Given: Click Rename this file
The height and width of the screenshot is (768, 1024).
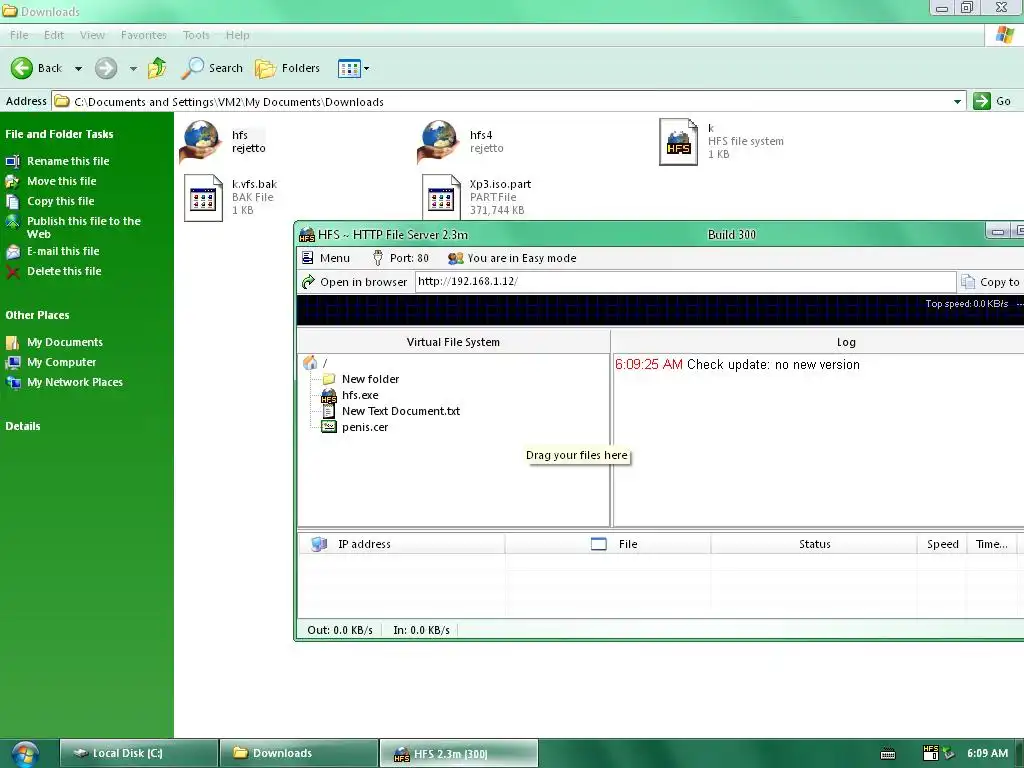Looking at the screenshot, I should tap(68, 161).
